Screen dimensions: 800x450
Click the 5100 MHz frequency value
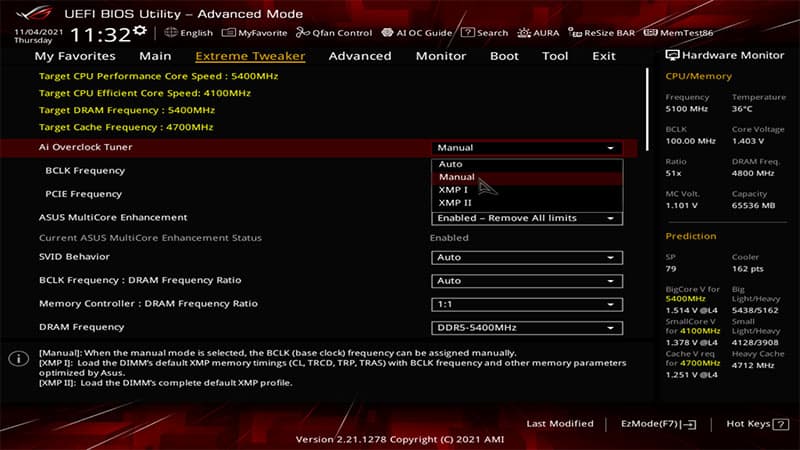click(686, 109)
